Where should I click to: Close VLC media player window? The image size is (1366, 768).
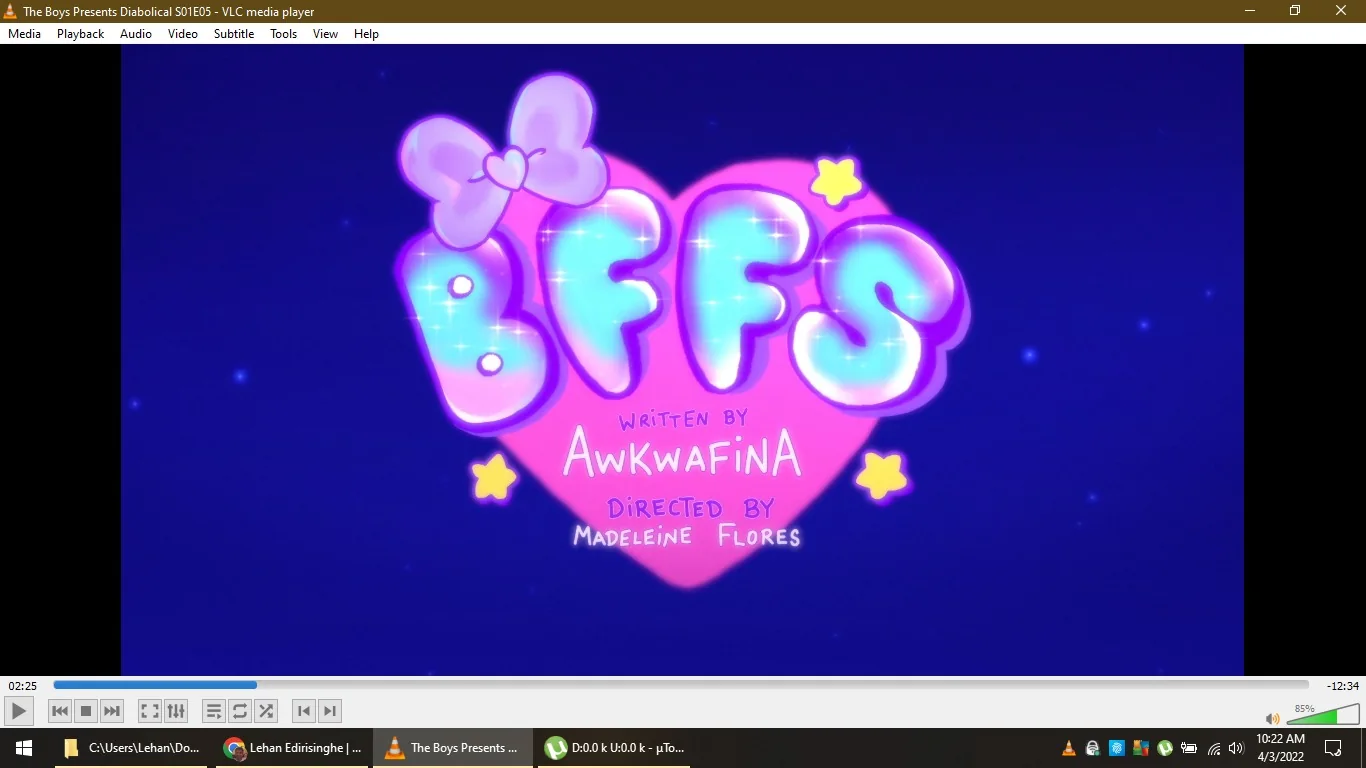(x=1341, y=11)
